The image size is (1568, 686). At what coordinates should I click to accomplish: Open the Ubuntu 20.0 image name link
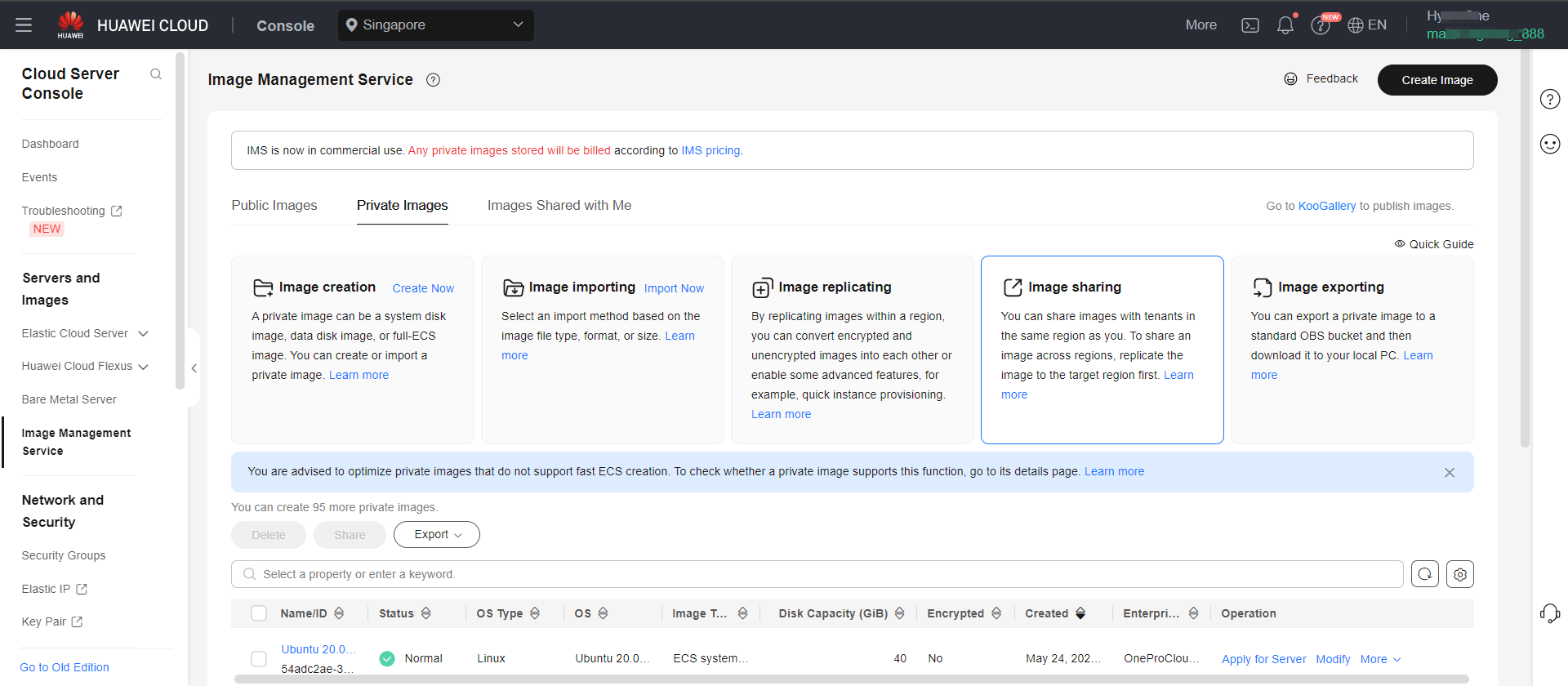coord(318,649)
